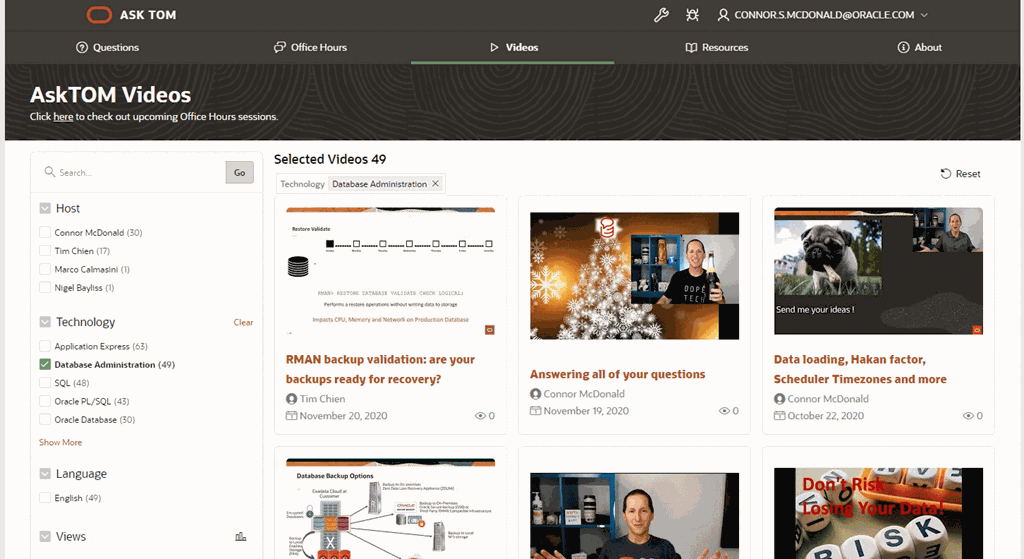Check the Oracle PL/SQL filter
The image size is (1024, 559).
click(45, 400)
